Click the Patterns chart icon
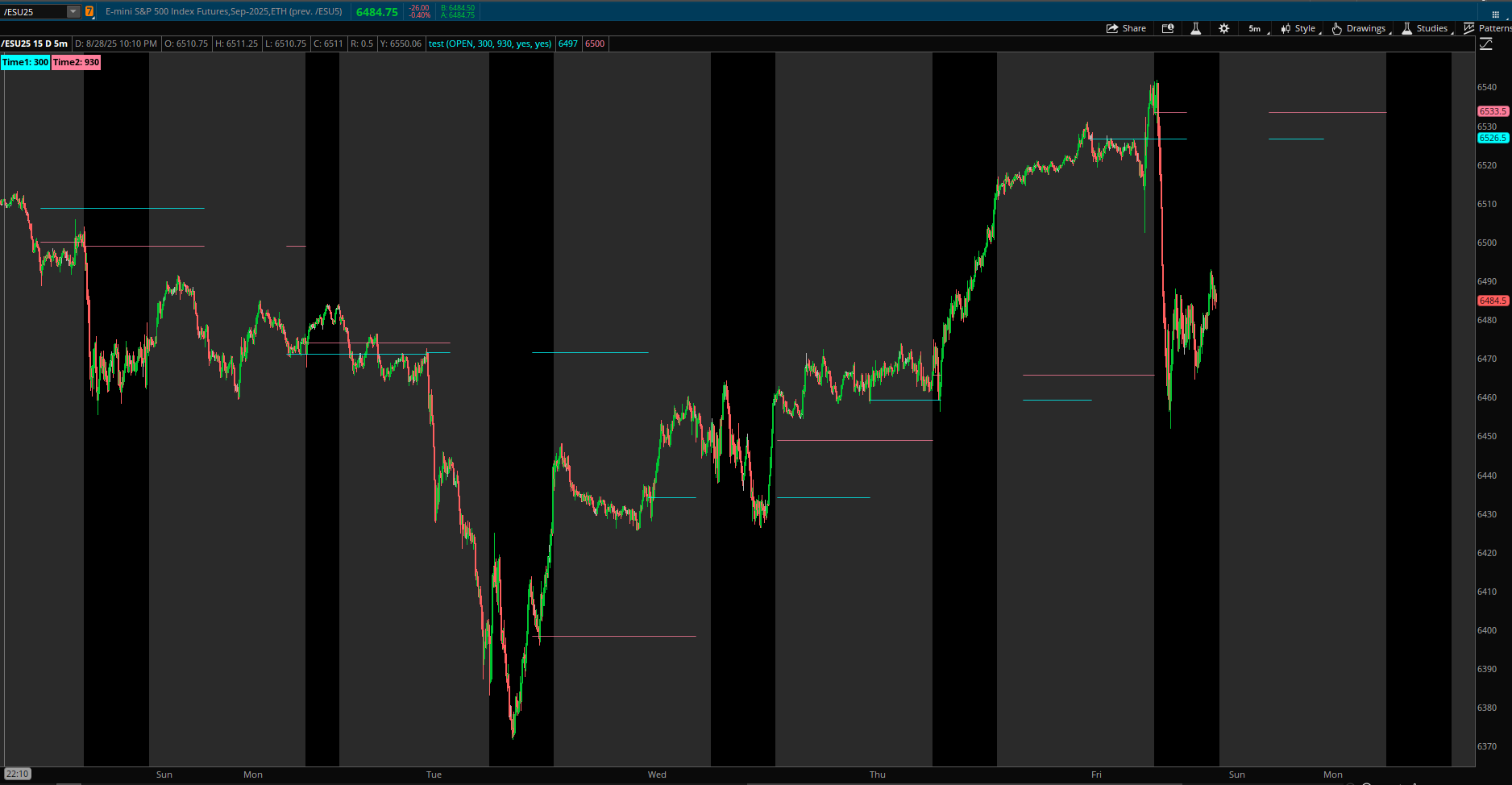 pyautogui.click(x=1468, y=28)
